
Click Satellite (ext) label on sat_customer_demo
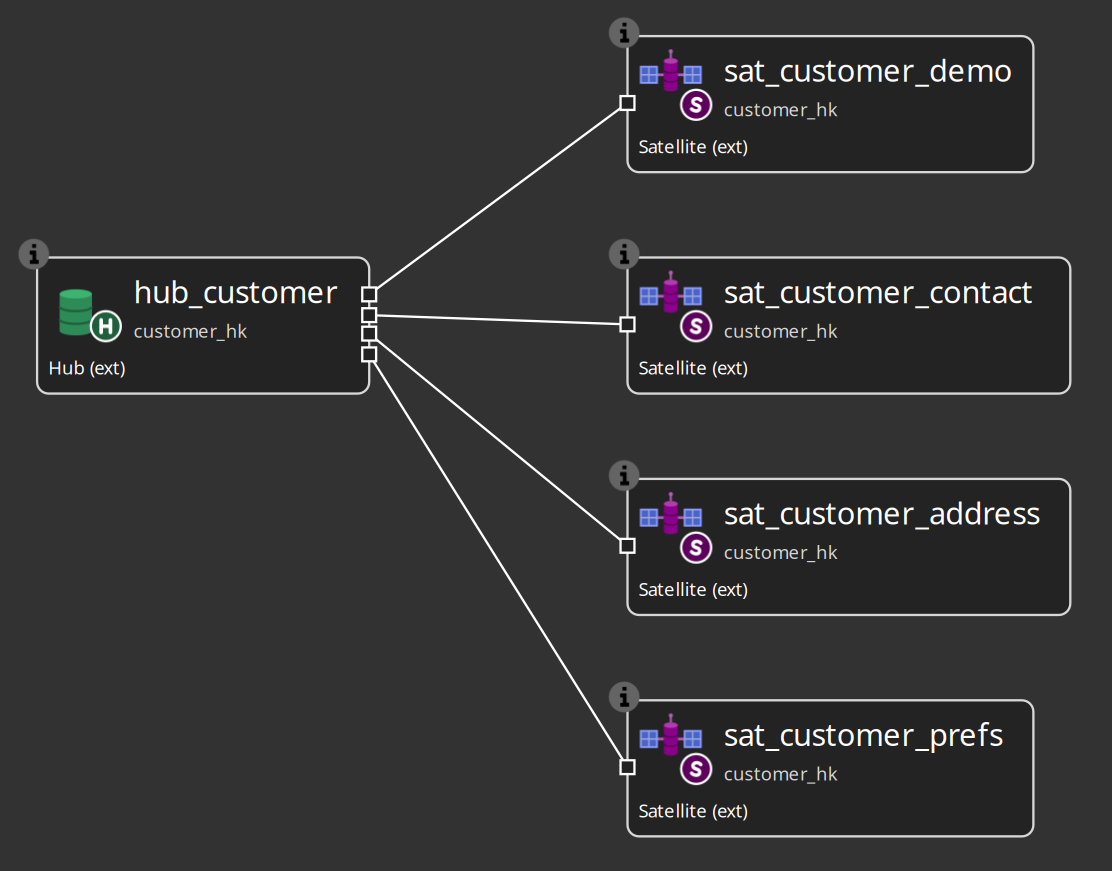(x=693, y=147)
